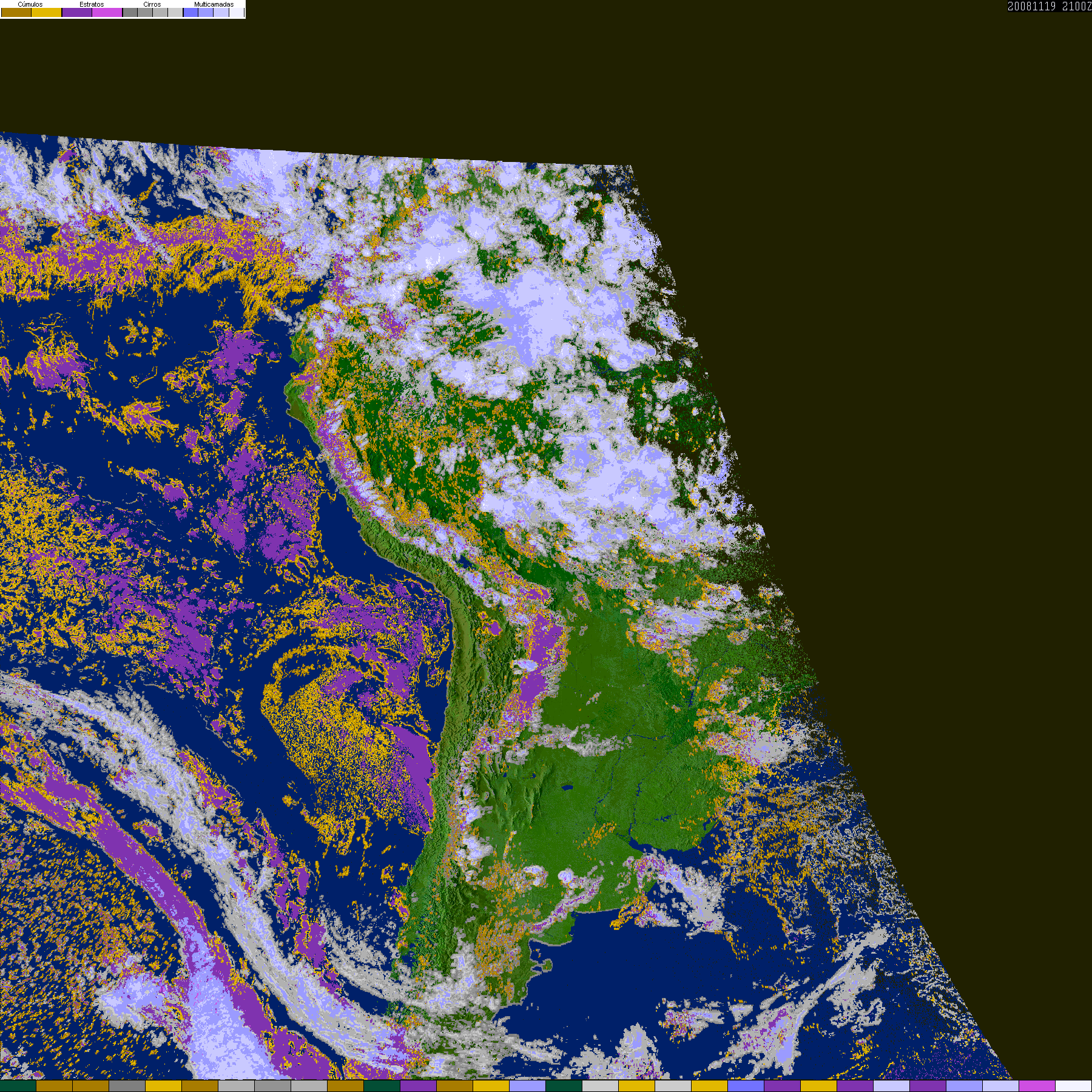Screen dimensions: 1092x1092
Task: Click the yellow Cúmulos legend swatch
Action: pyautogui.click(x=47, y=12)
